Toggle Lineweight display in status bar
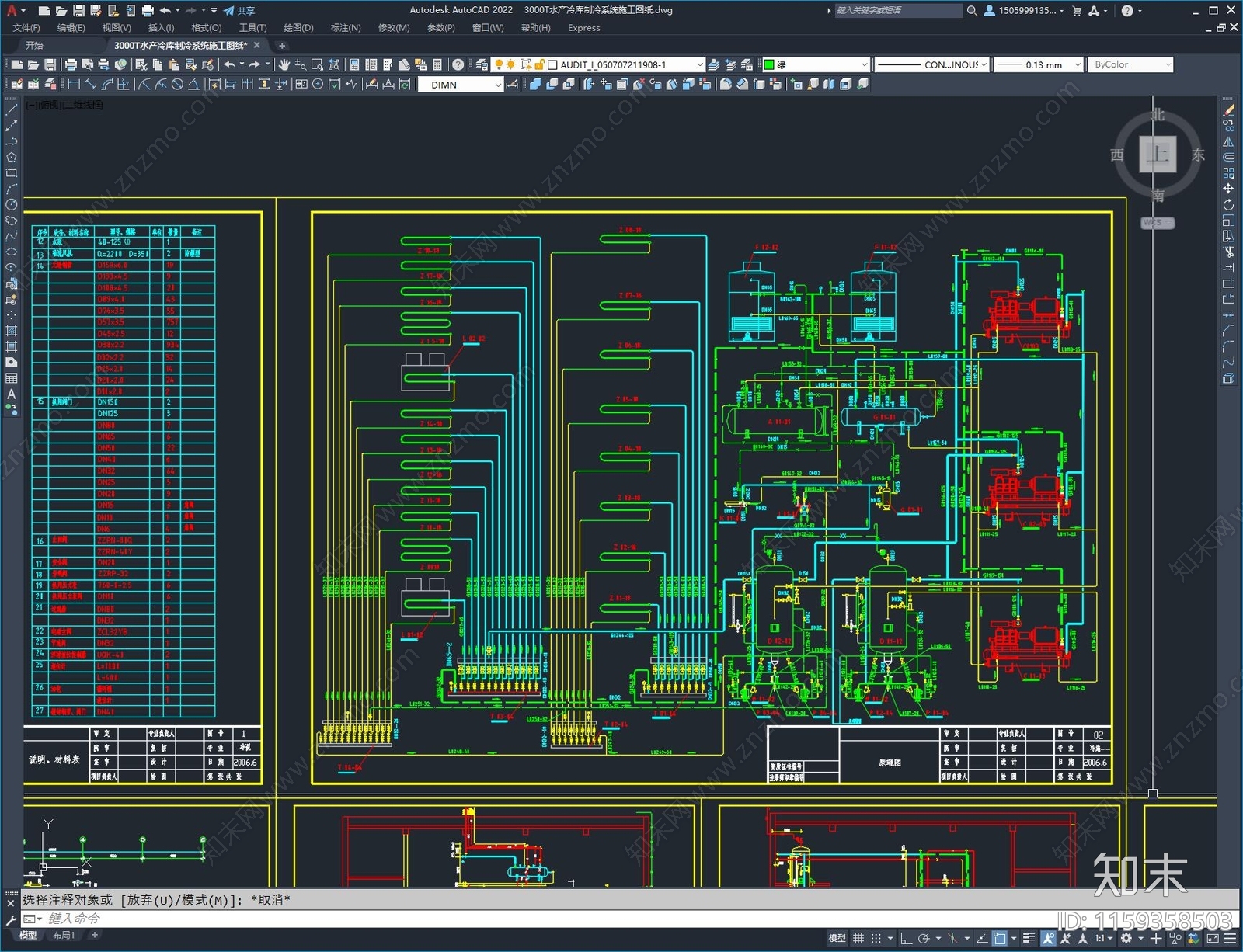Screen dimensions: 1243x952 point(1029,938)
